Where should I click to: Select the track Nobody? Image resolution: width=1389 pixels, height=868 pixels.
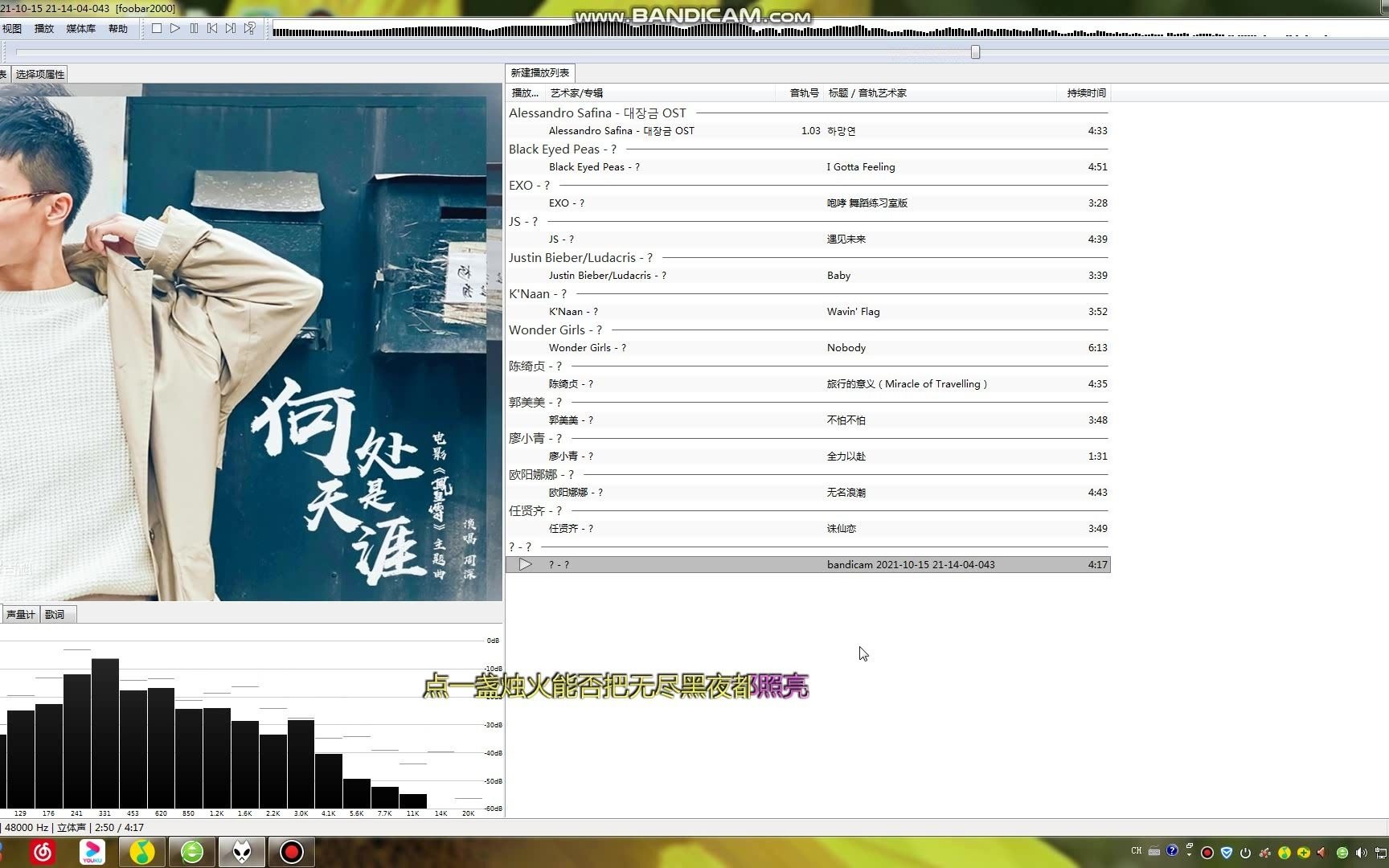(x=808, y=347)
